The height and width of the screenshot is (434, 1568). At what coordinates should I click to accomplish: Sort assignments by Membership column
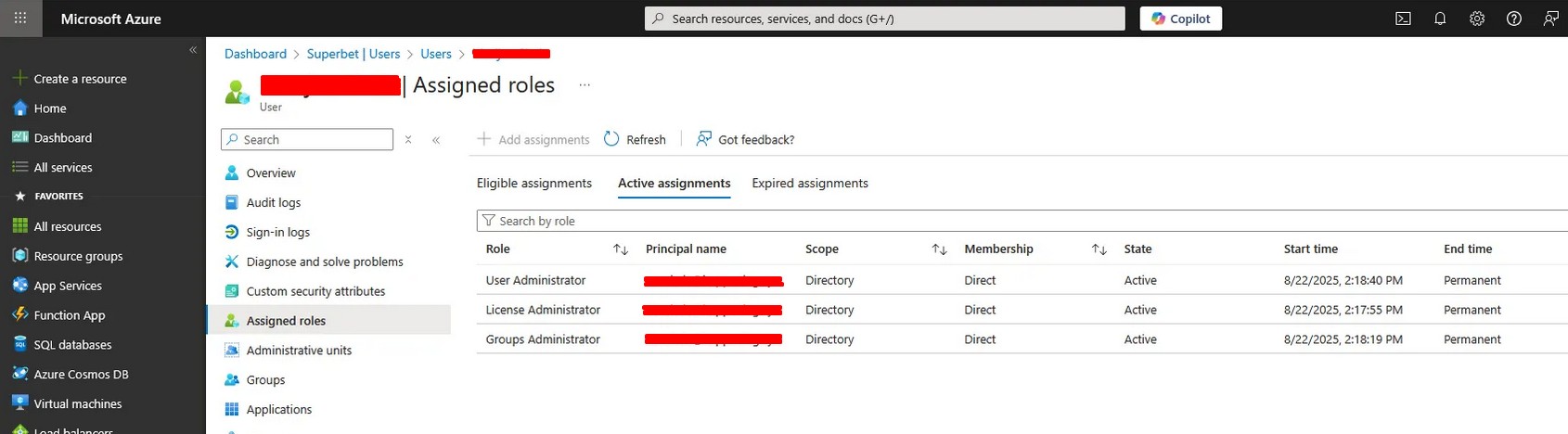coord(1099,249)
